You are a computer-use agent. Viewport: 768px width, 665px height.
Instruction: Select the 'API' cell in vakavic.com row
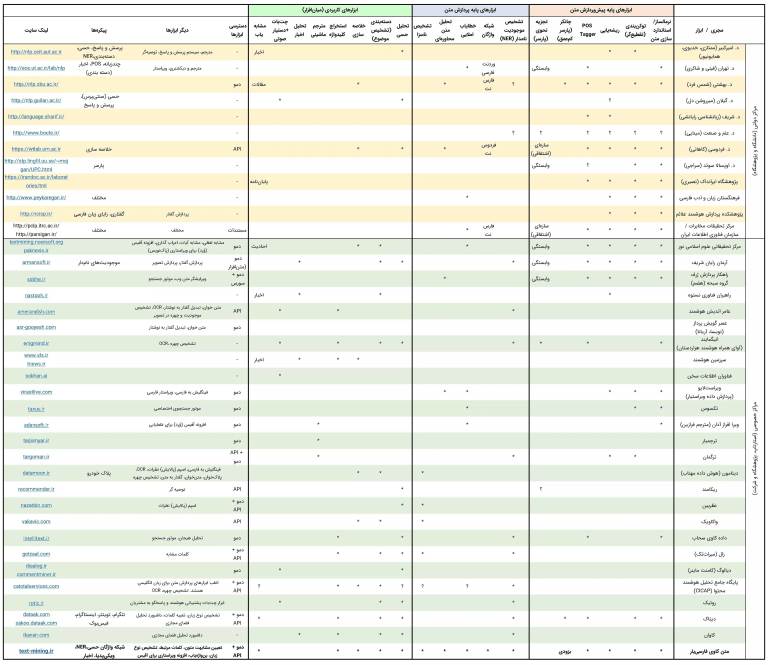coord(237,522)
